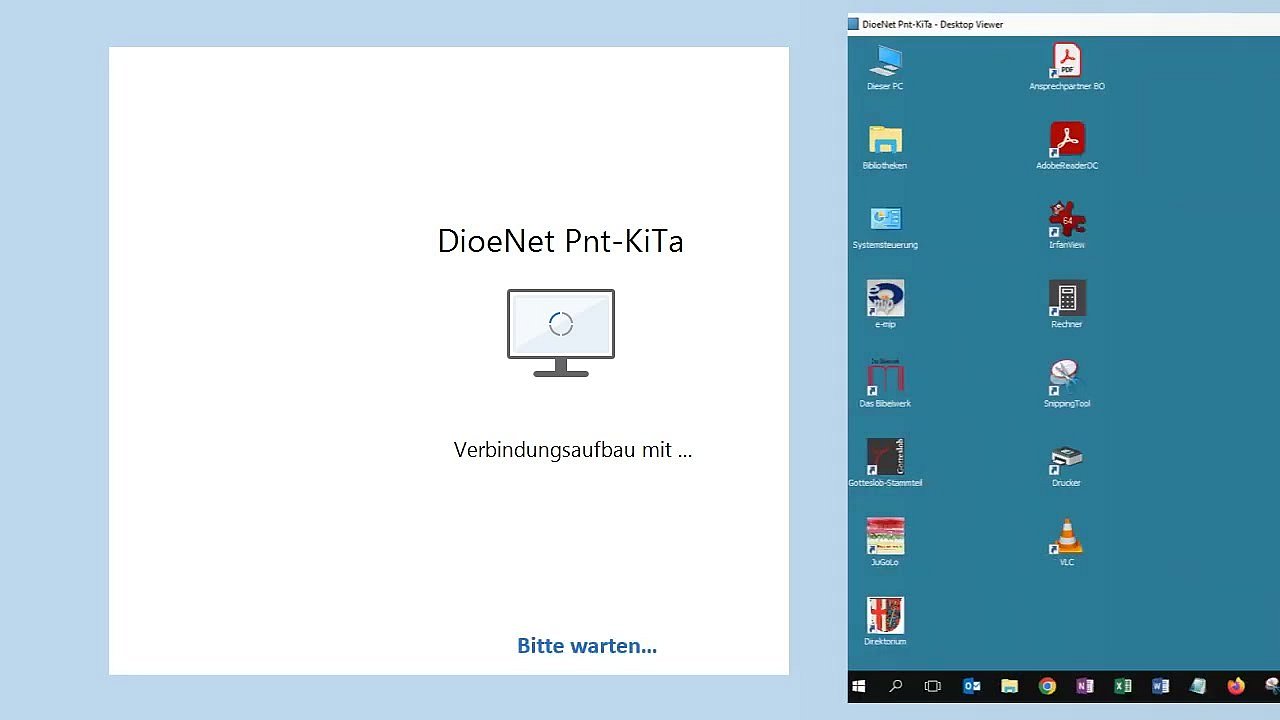Viewport: 1280px width, 720px height.
Task: Launch AdobeReaderDC from the desktop
Action: point(1067,141)
